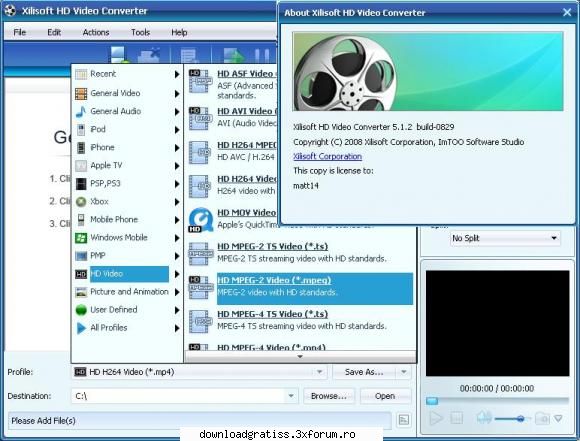
Task: Choose the HD H264 MPEG profile icon
Action: tap(200, 152)
